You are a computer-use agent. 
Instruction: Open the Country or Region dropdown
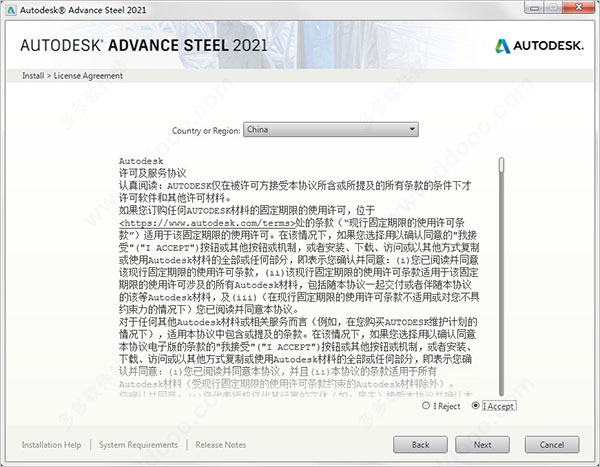click(331, 129)
